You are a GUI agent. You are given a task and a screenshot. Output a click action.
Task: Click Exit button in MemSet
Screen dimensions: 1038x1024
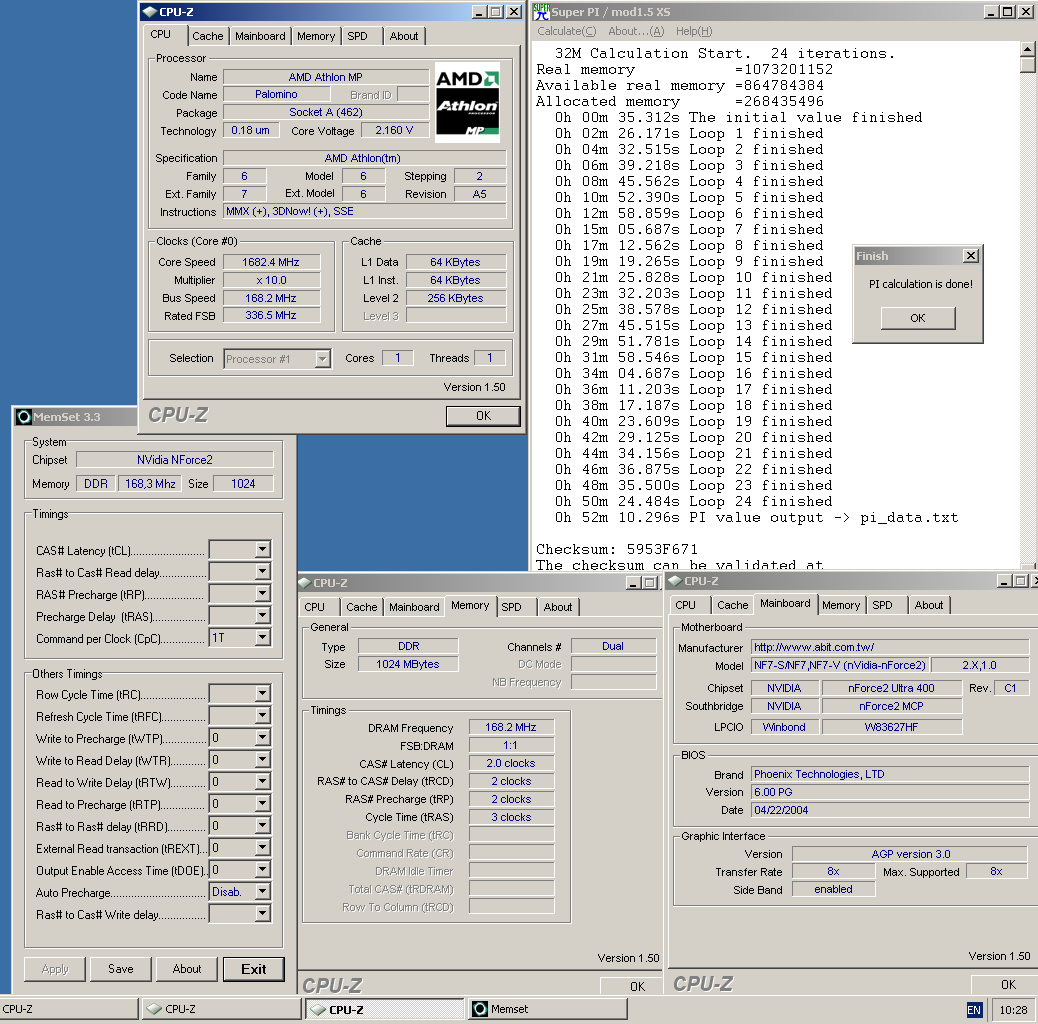(254, 969)
